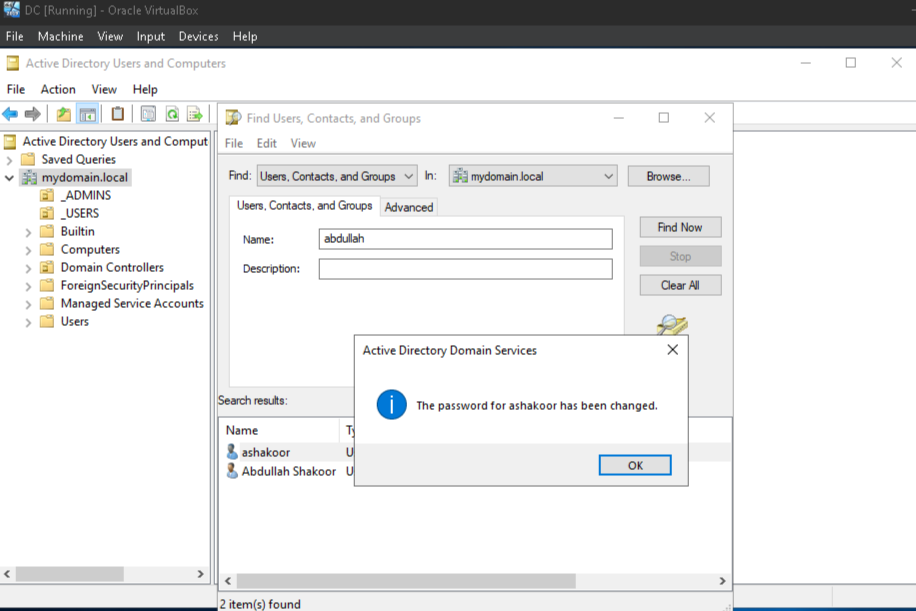Open the Find type dropdown

click(x=337, y=176)
